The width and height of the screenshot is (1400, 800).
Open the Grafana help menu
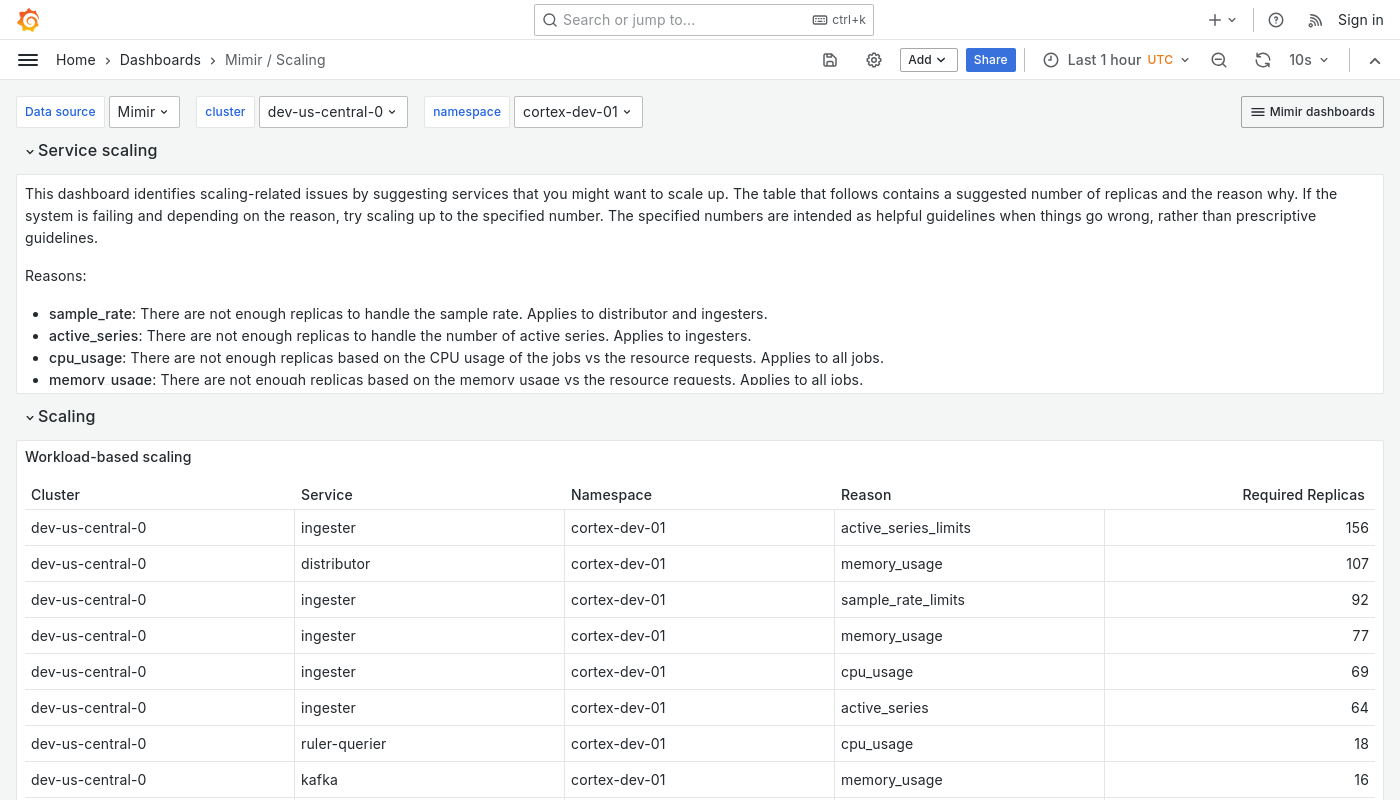click(x=1276, y=20)
